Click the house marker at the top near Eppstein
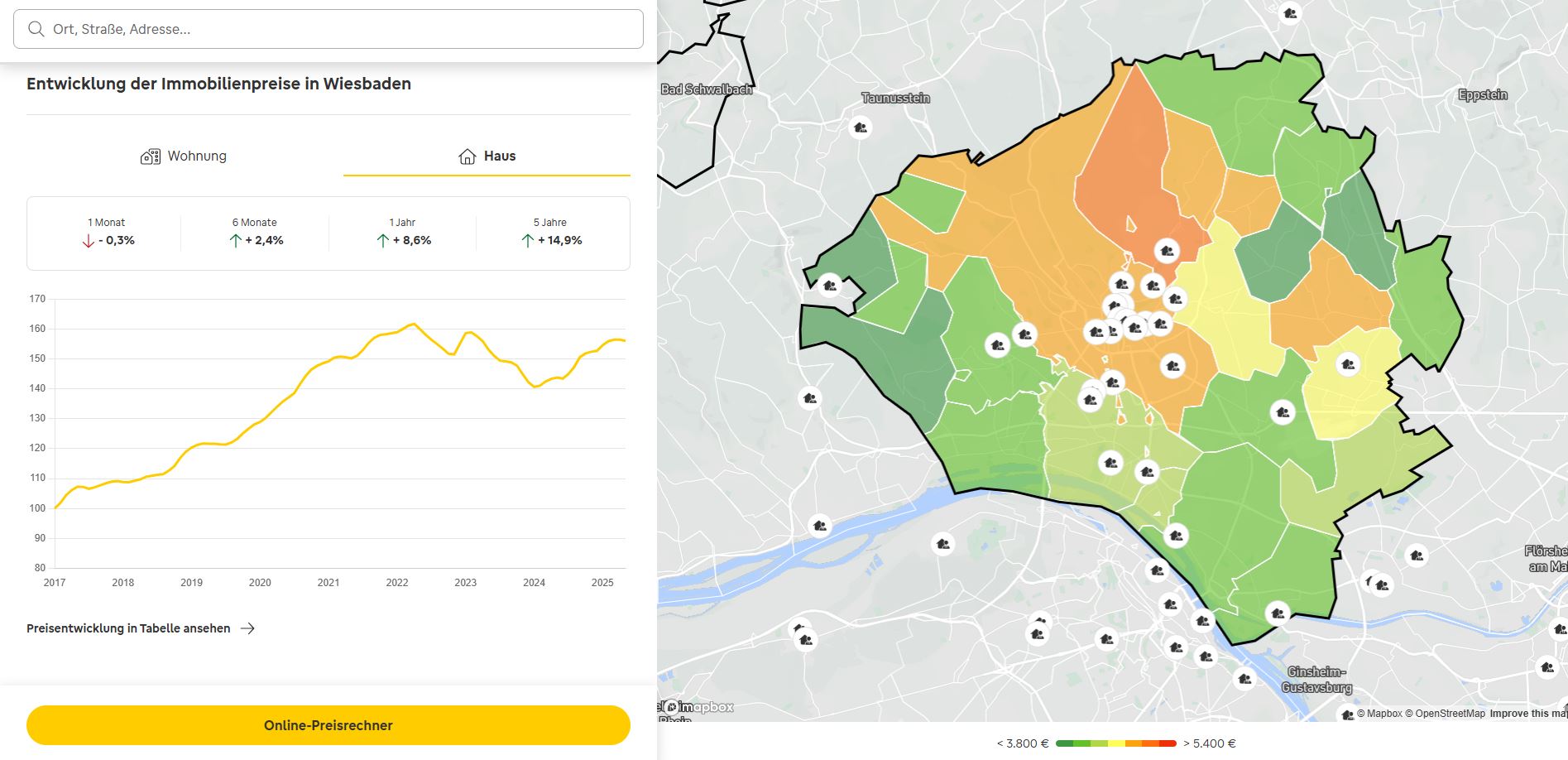The height and width of the screenshot is (760, 1568). [1290, 14]
